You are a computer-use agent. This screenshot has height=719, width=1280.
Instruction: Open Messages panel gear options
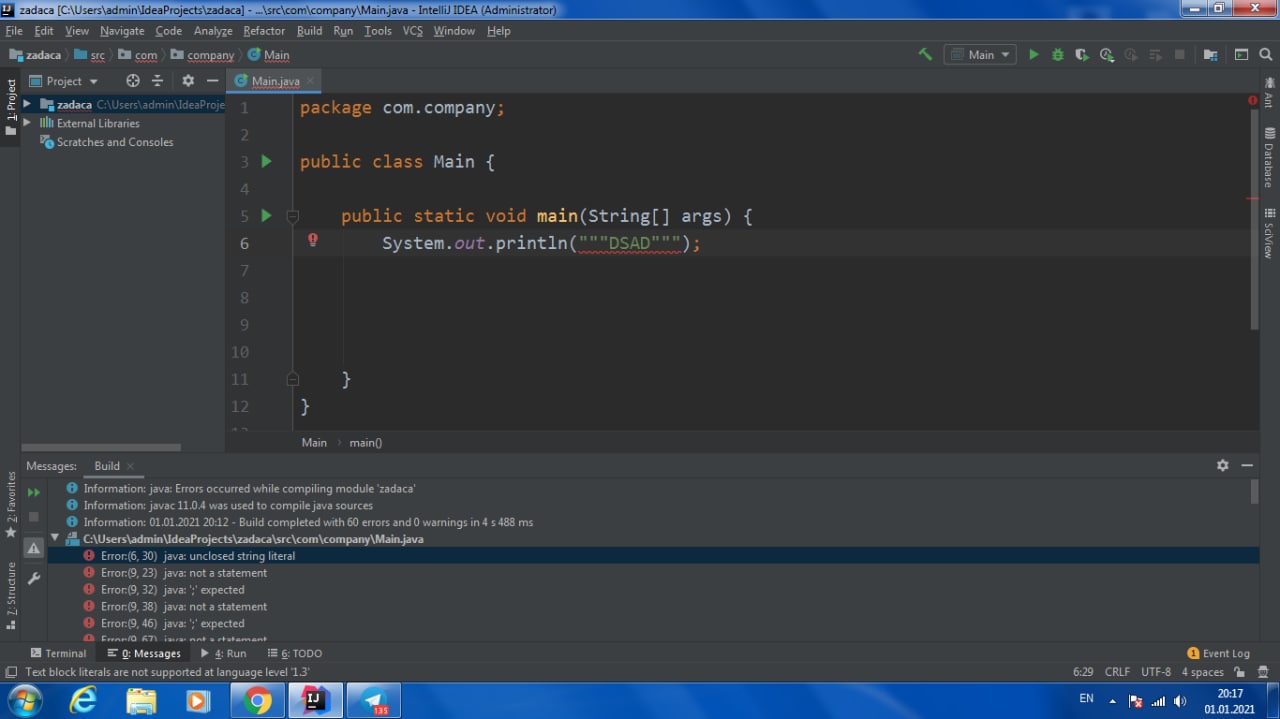pos(1222,466)
